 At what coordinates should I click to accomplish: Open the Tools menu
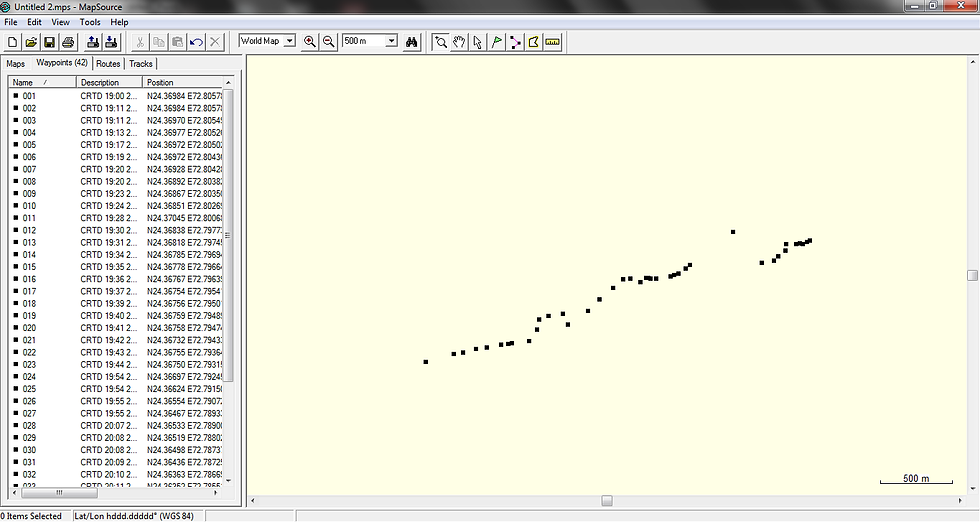pos(90,22)
